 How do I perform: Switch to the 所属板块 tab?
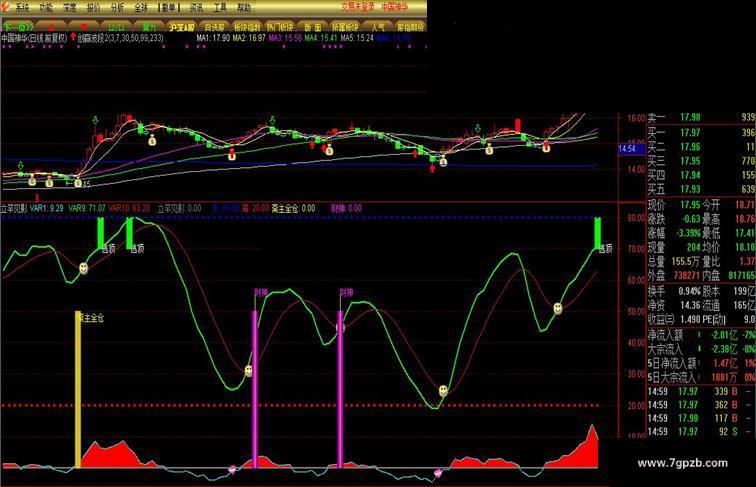click(345, 27)
